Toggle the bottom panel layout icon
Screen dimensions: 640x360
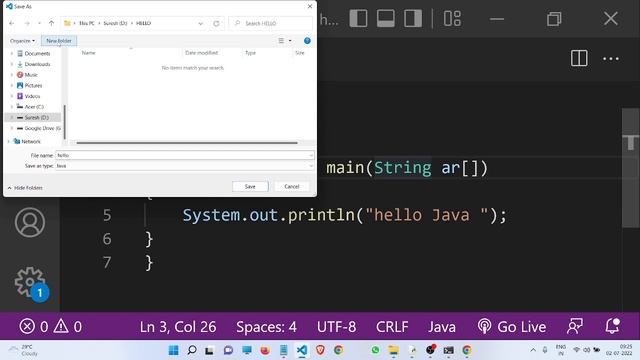point(386,19)
